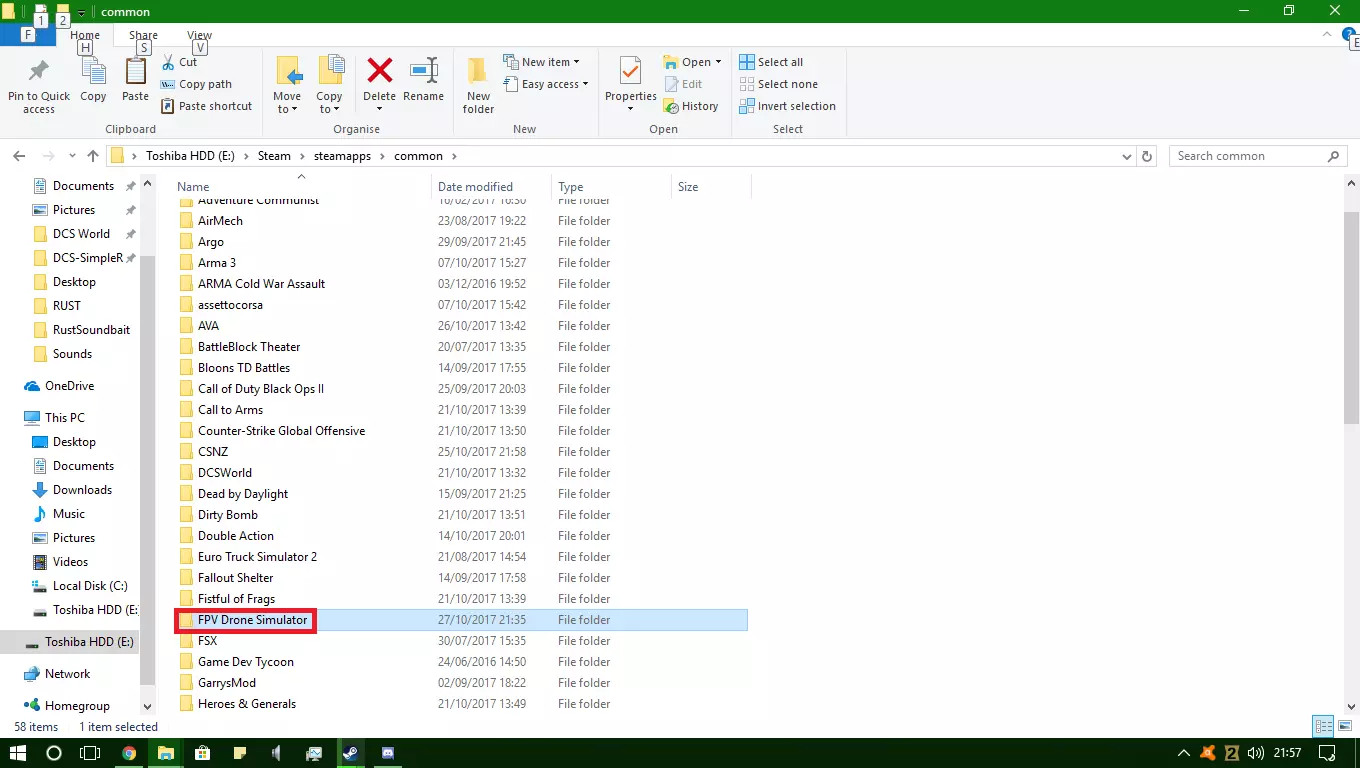Screen dimensions: 1360x768
Task: Show the recent locations dropdown
Action: point(70,156)
